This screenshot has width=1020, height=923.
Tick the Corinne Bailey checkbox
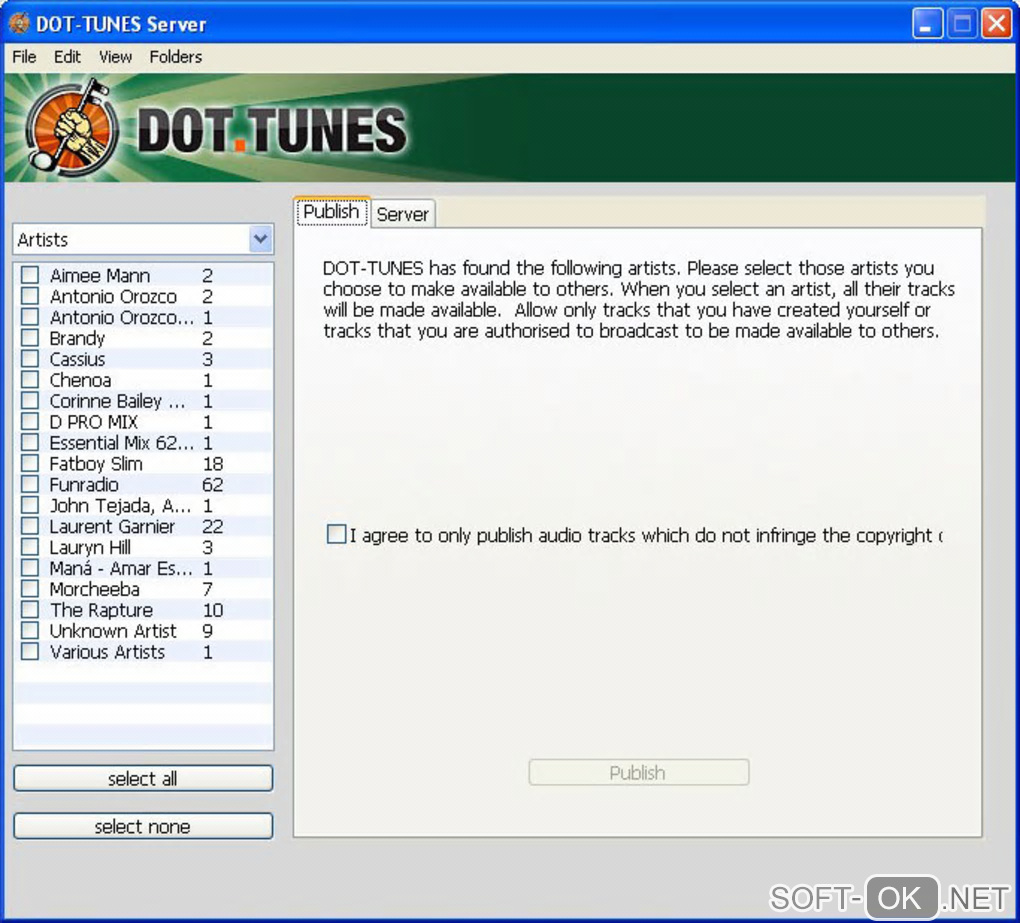point(30,400)
